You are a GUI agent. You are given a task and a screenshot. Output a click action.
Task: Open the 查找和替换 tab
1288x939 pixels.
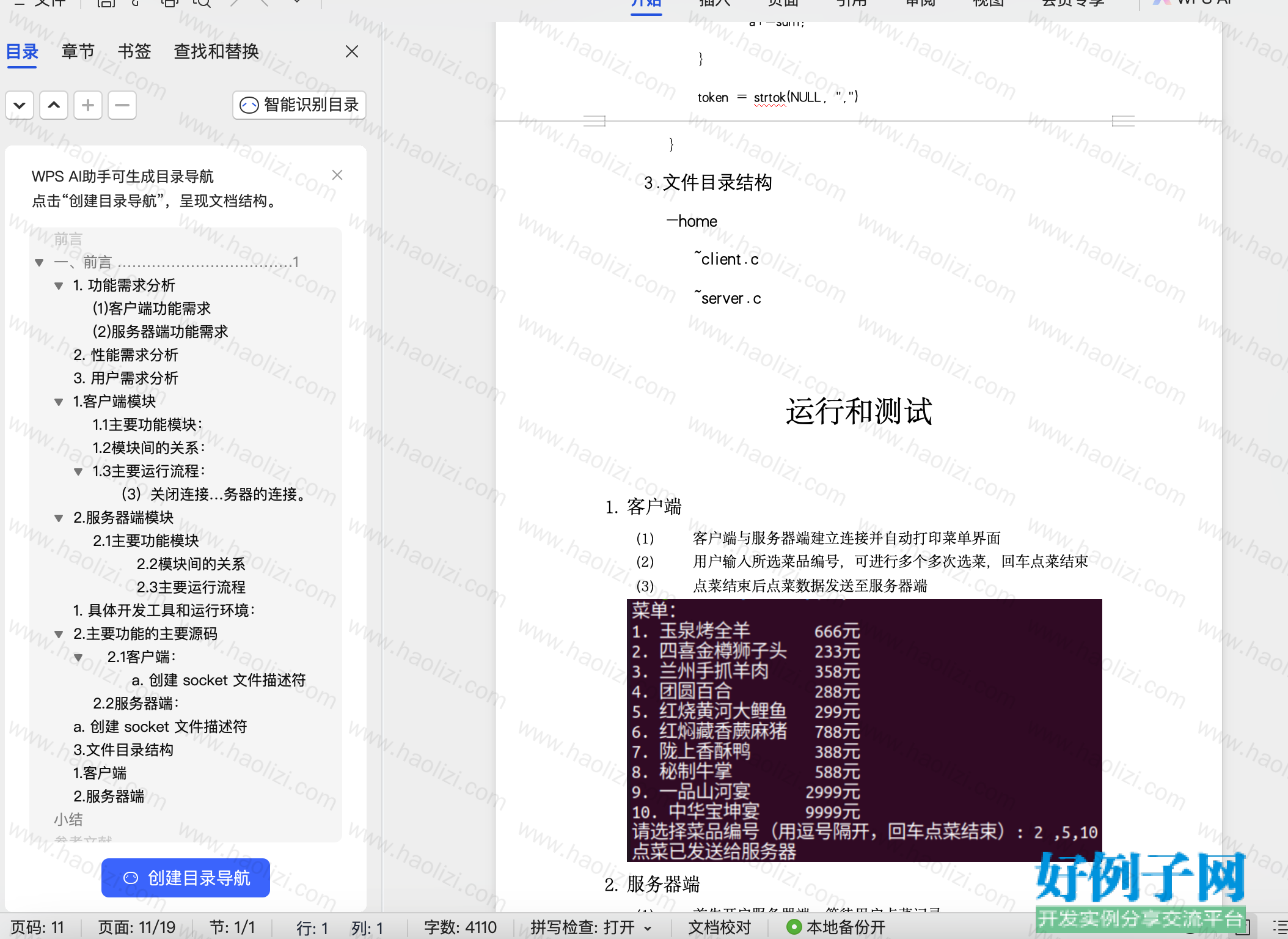click(x=216, y=52)
